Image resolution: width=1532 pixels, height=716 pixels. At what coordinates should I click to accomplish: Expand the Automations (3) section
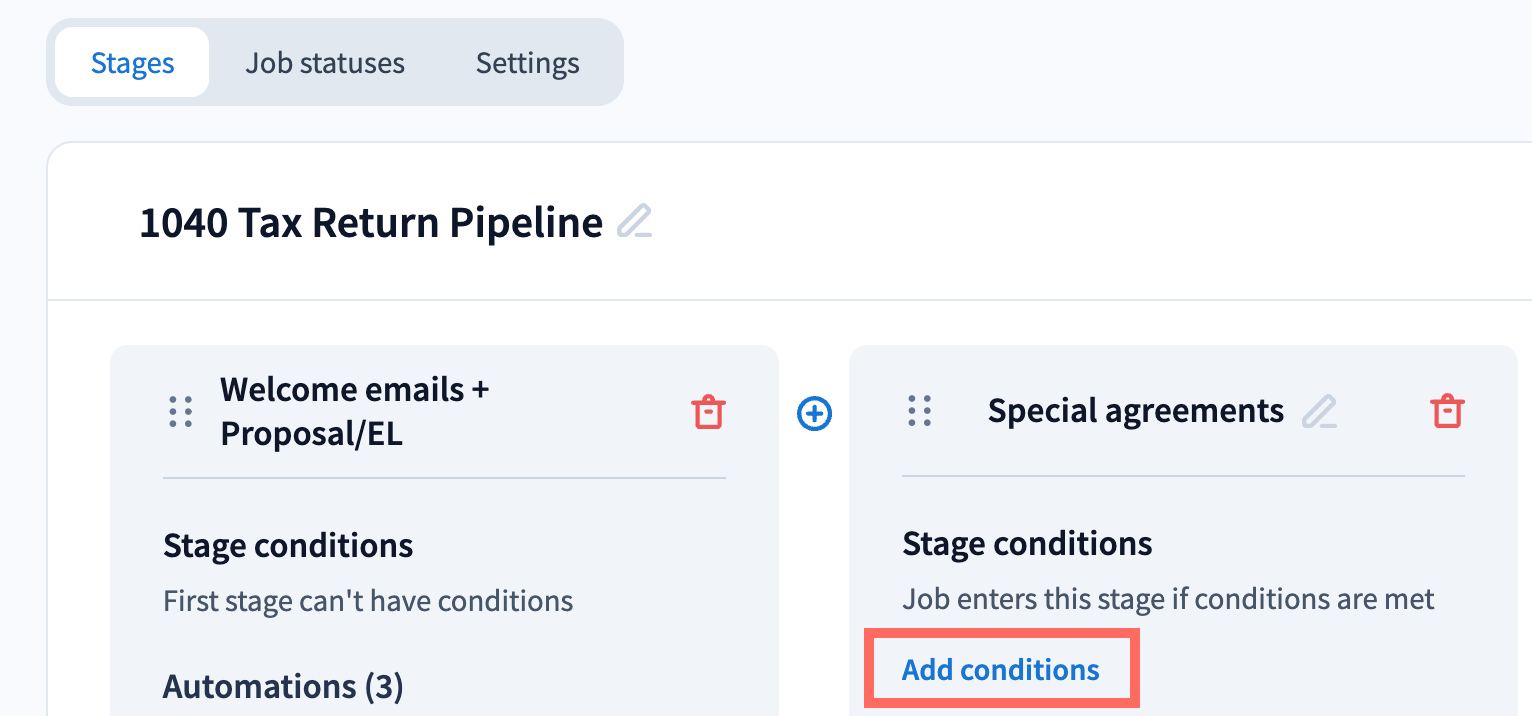(x=283, y=687)
